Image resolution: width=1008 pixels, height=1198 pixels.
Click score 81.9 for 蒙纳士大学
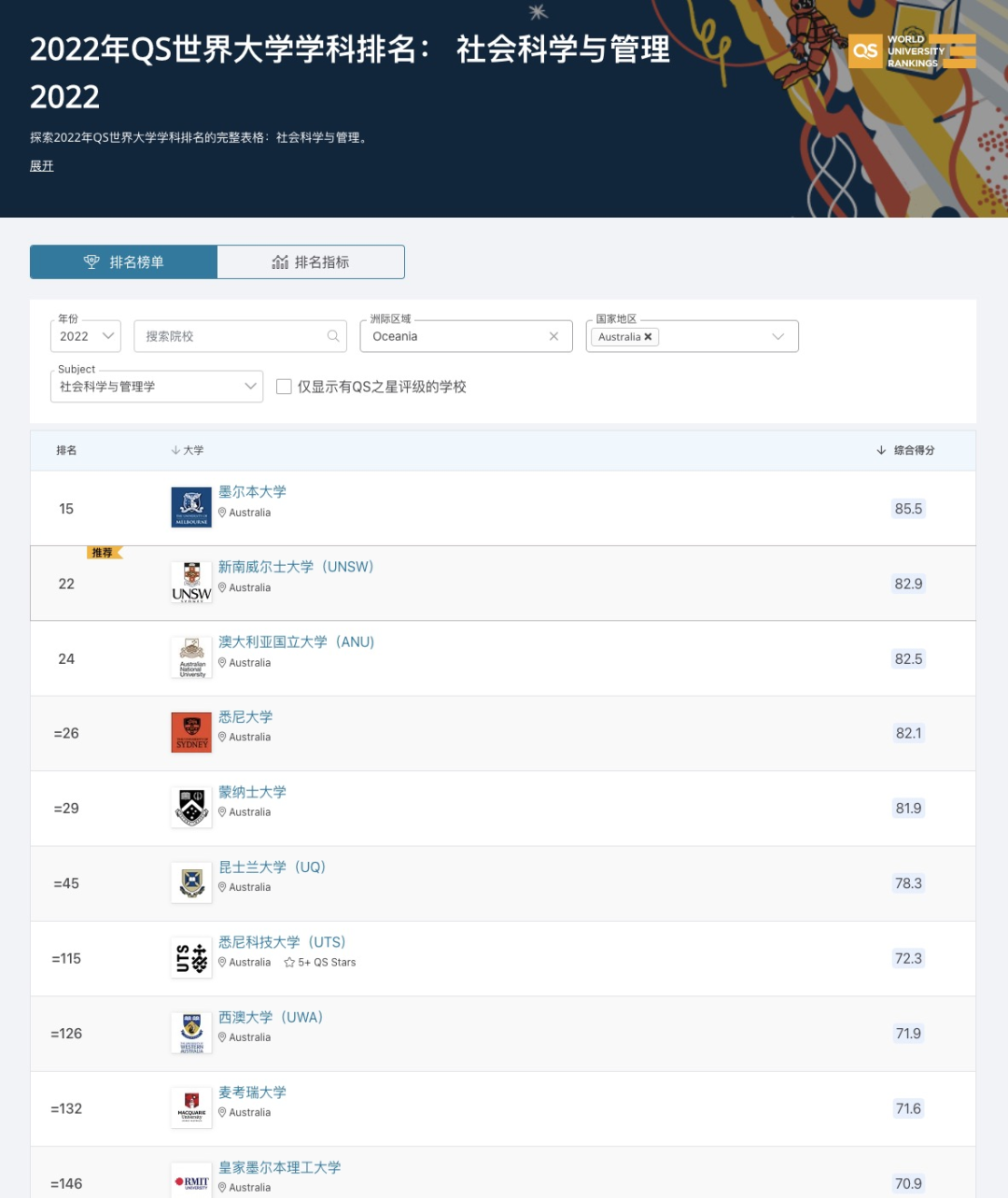click(908, 809)
